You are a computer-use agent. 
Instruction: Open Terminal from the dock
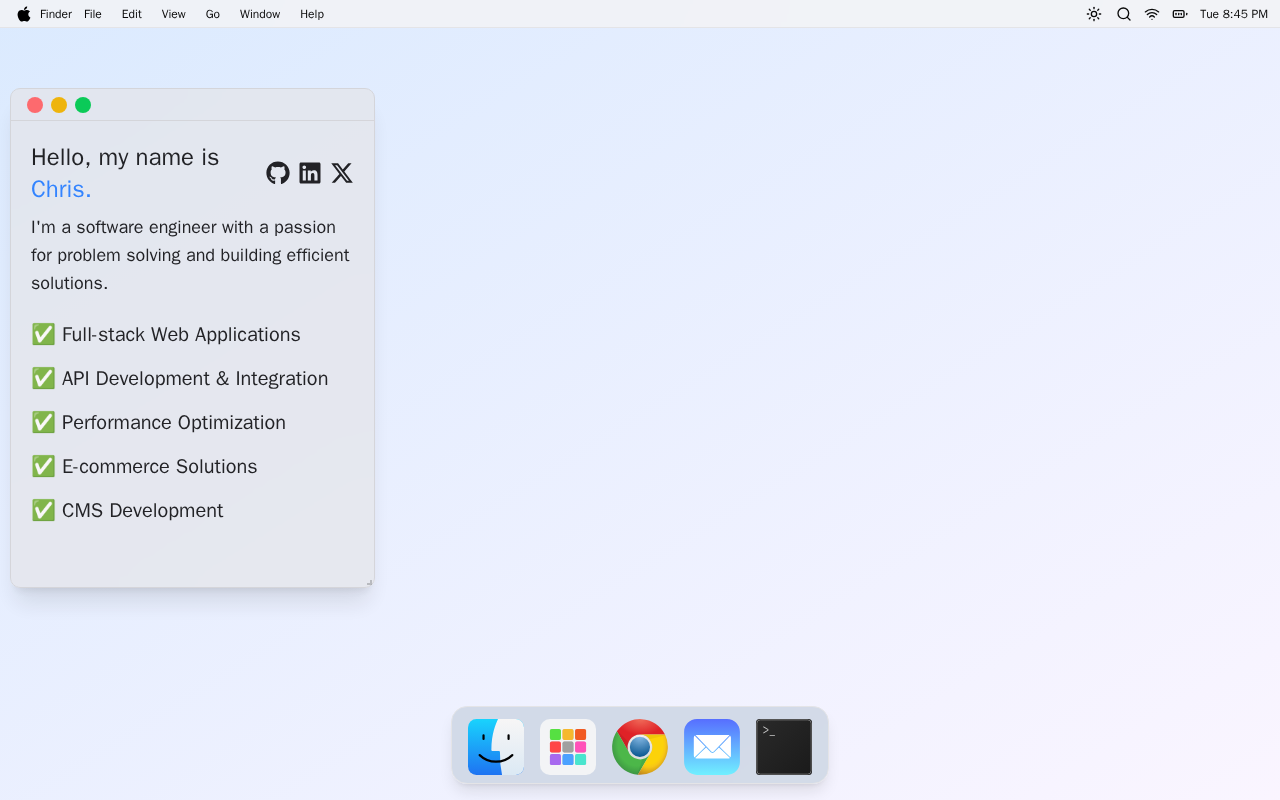point(784,747)
